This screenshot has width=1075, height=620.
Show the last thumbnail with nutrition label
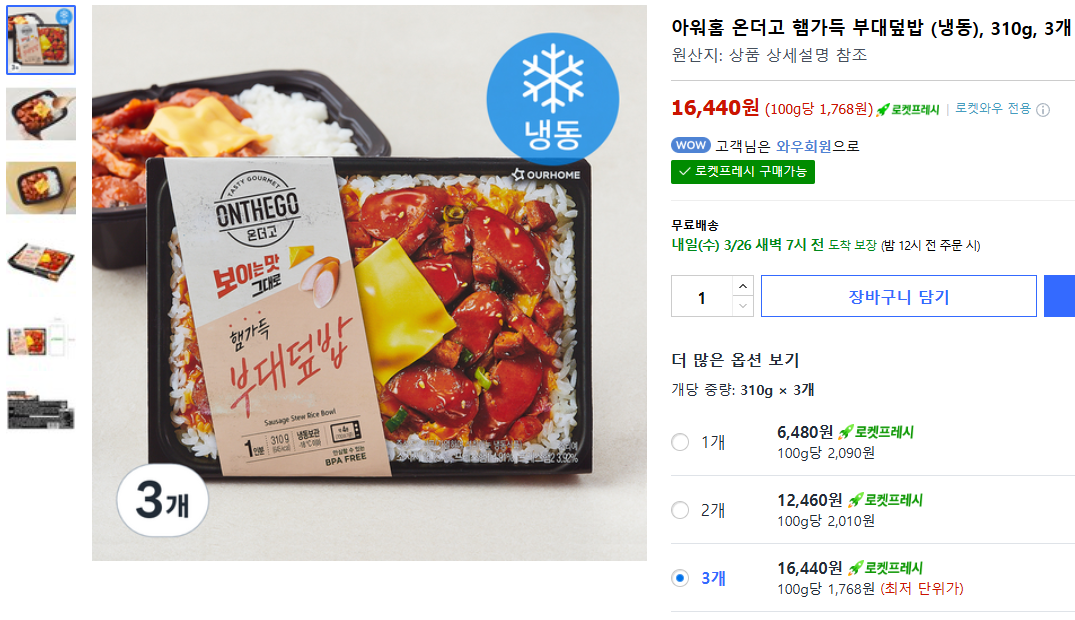coord(41,410)
